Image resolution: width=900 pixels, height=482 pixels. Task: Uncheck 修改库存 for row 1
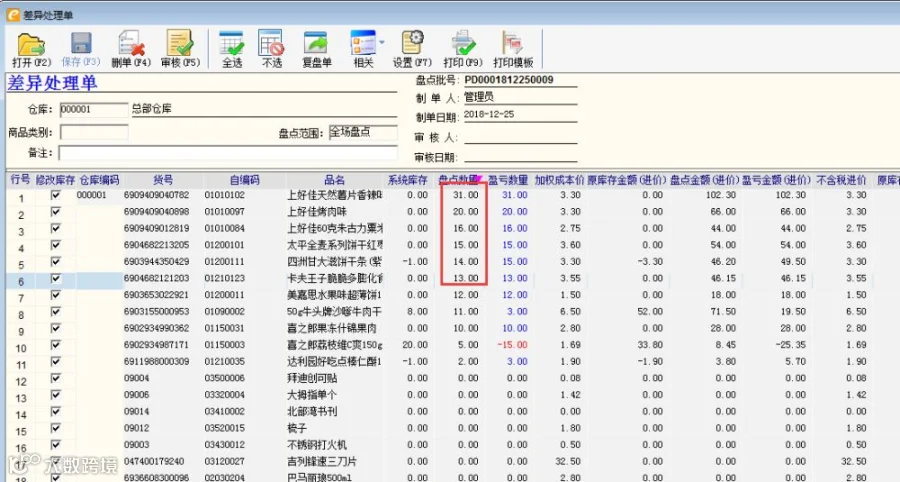[x=55, y=195]
